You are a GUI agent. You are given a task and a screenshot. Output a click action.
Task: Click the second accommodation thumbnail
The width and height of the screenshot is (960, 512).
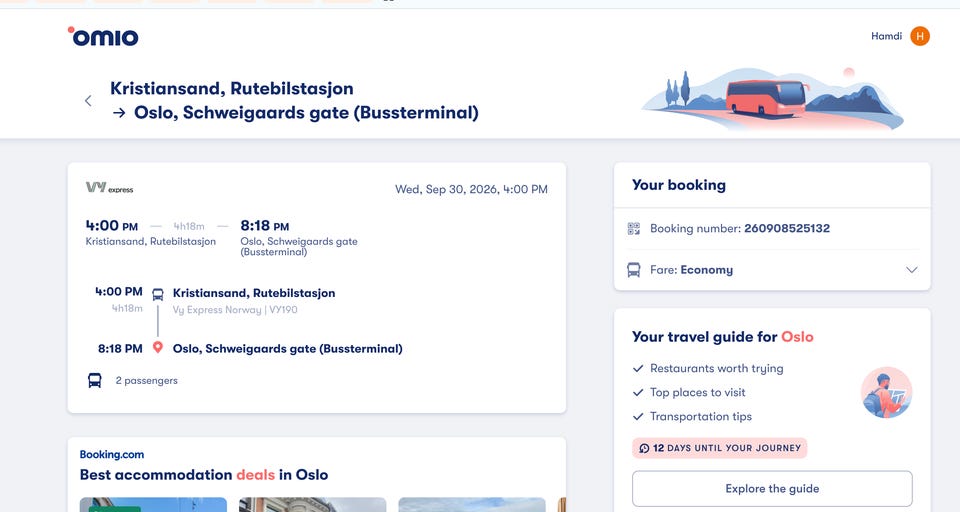[x=312, y=505]
